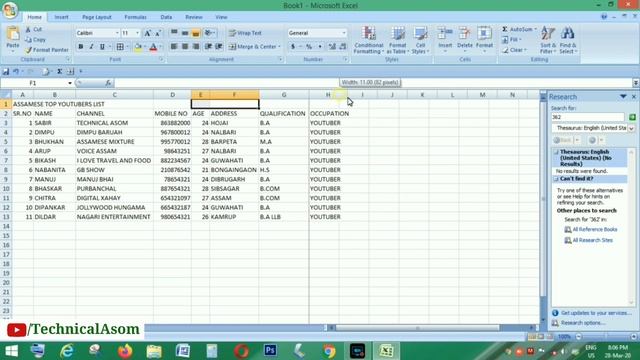Click the Copy command

[x=36, y=40]
